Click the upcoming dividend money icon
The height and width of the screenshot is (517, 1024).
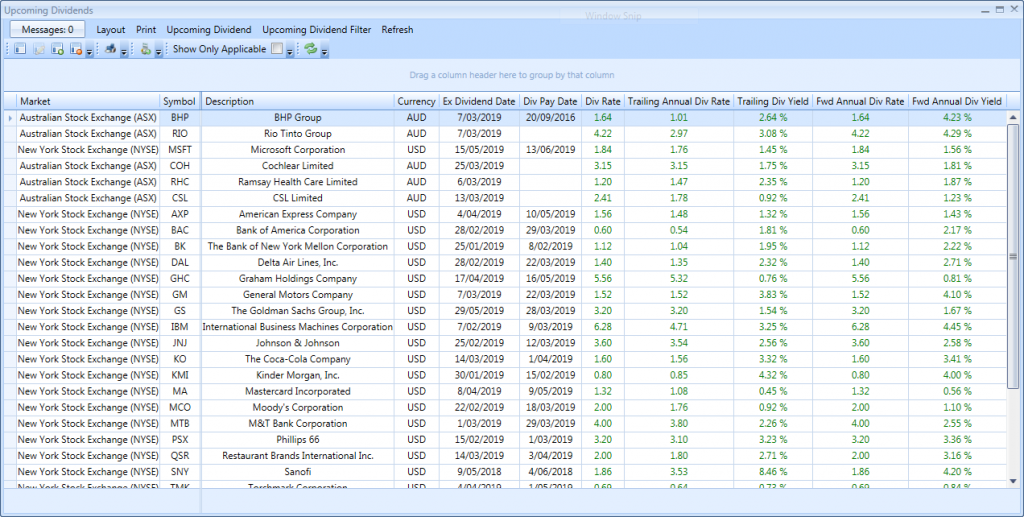[x=145, y=49]
